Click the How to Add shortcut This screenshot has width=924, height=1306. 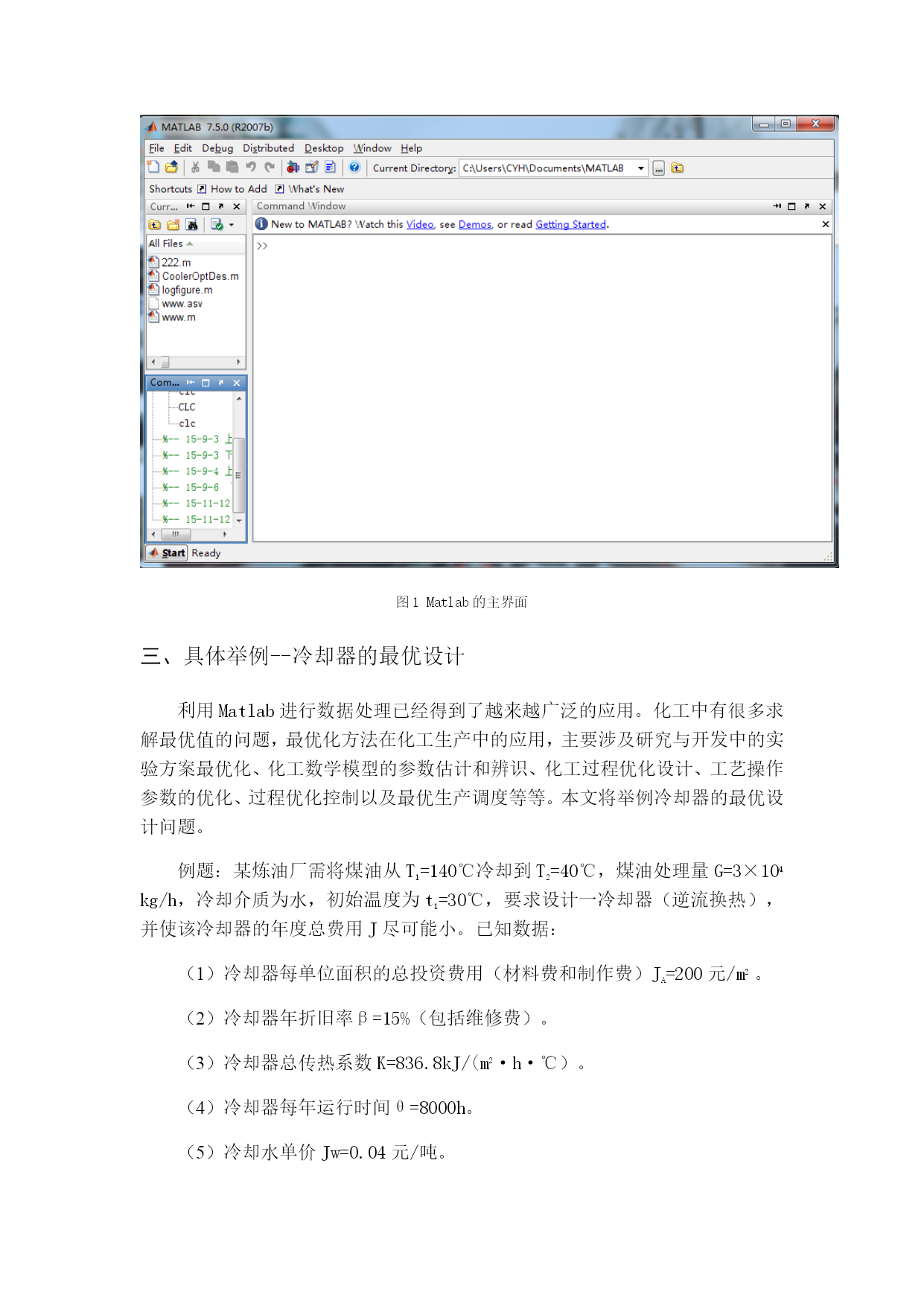coord(232,189)
